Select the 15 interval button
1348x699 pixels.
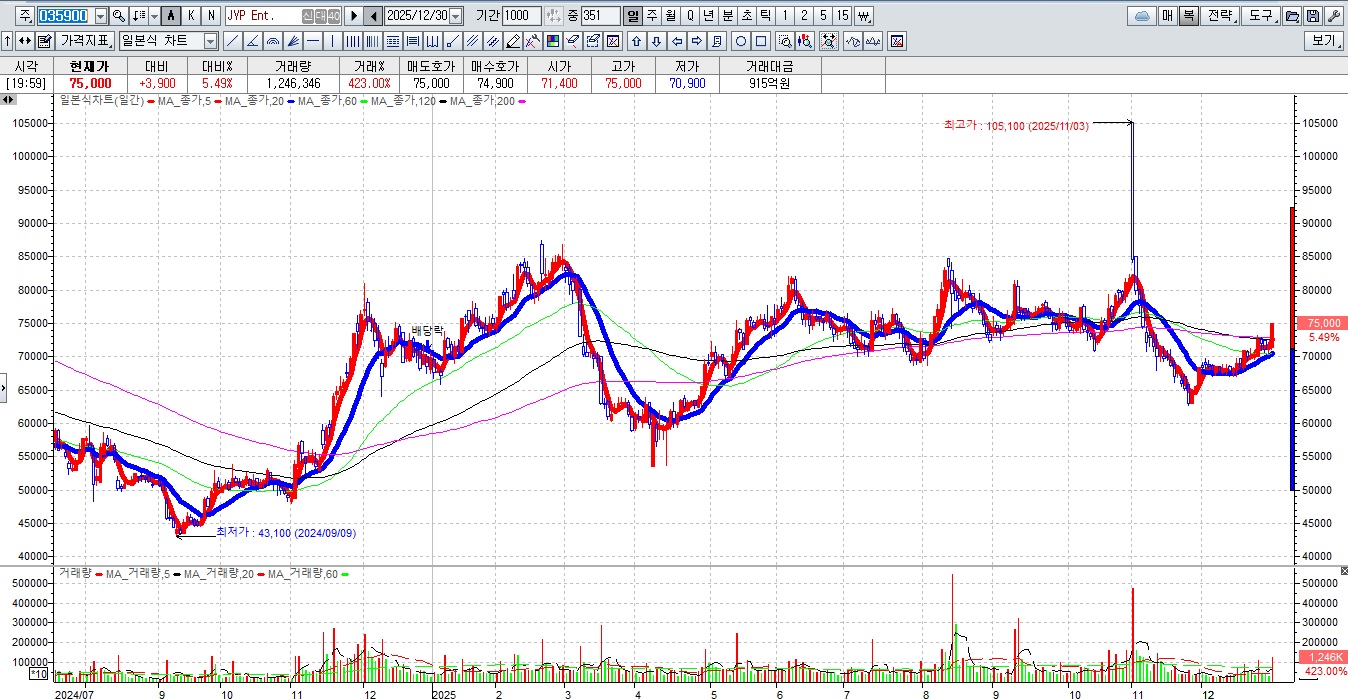[843, 16]
